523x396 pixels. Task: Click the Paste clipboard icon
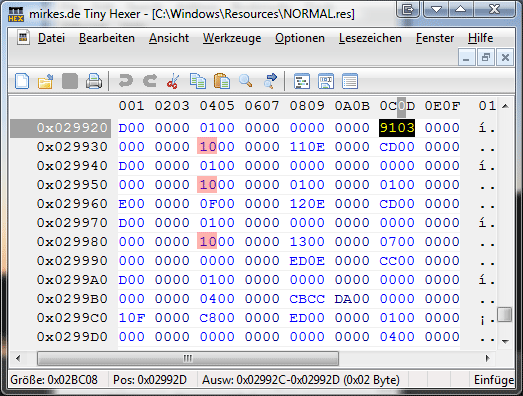click(x=221, y=81)
